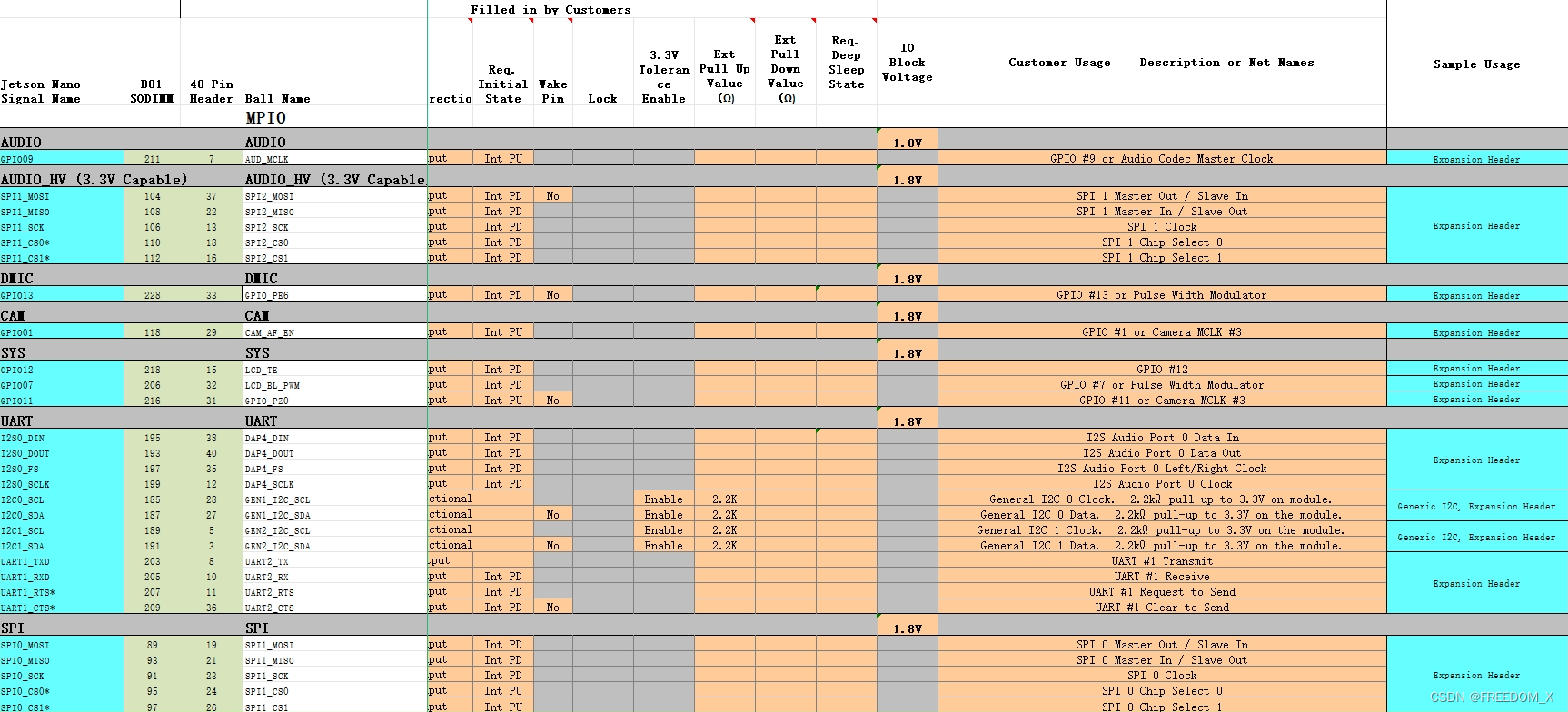Select 'GPIO #13 or Pulse Width Modulator' cell

(1162, 294)
